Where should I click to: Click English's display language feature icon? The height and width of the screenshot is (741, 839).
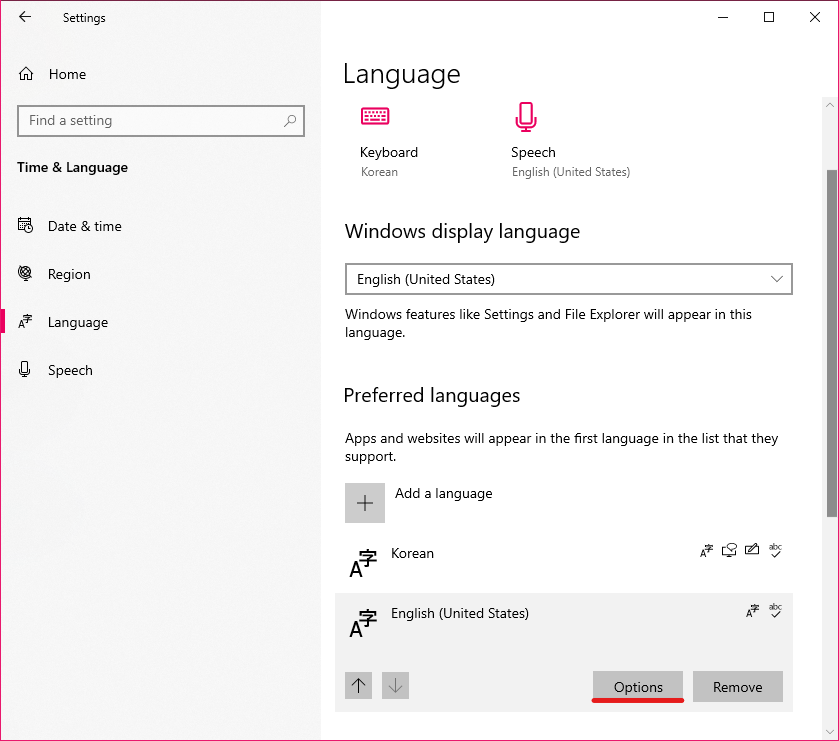[x=752, y=610]
